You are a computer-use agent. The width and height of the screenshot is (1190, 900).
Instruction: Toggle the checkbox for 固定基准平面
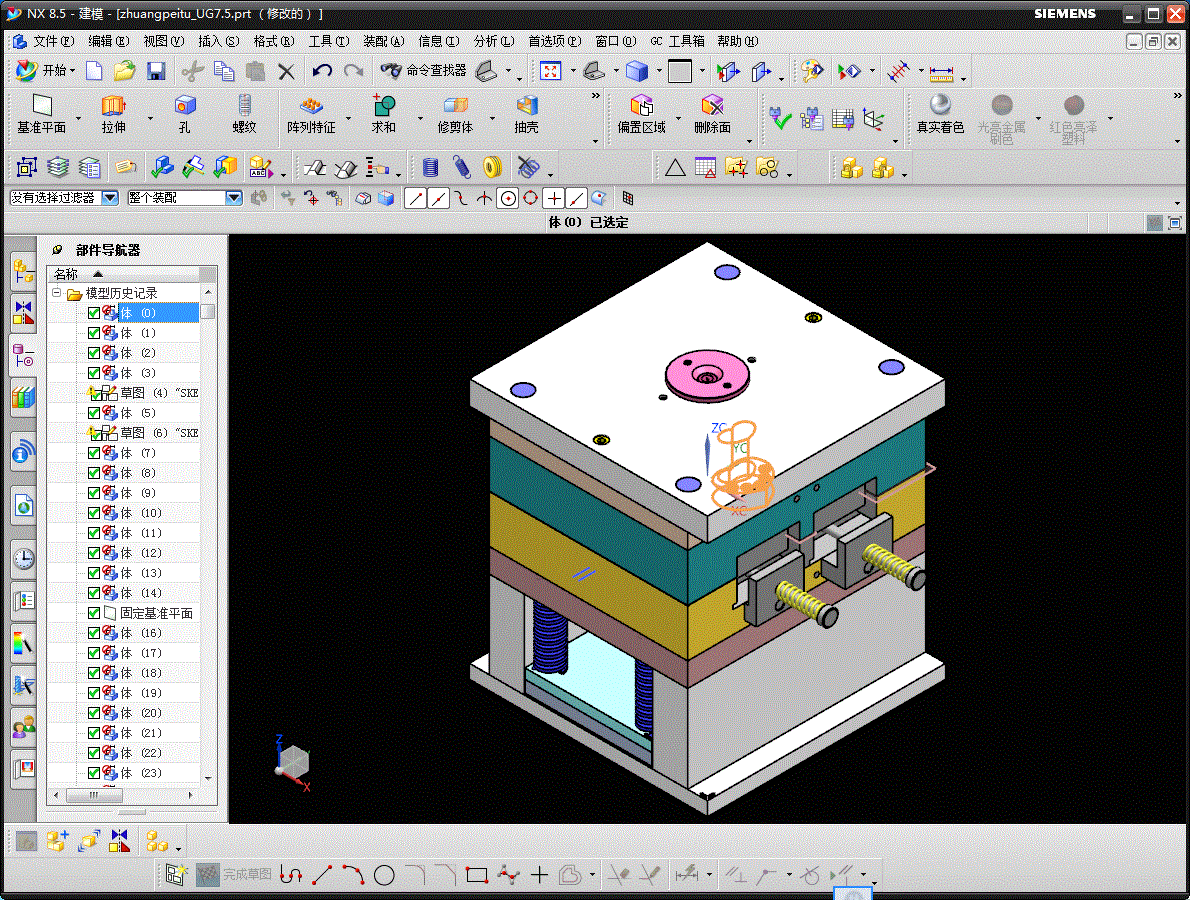[94, 612]
